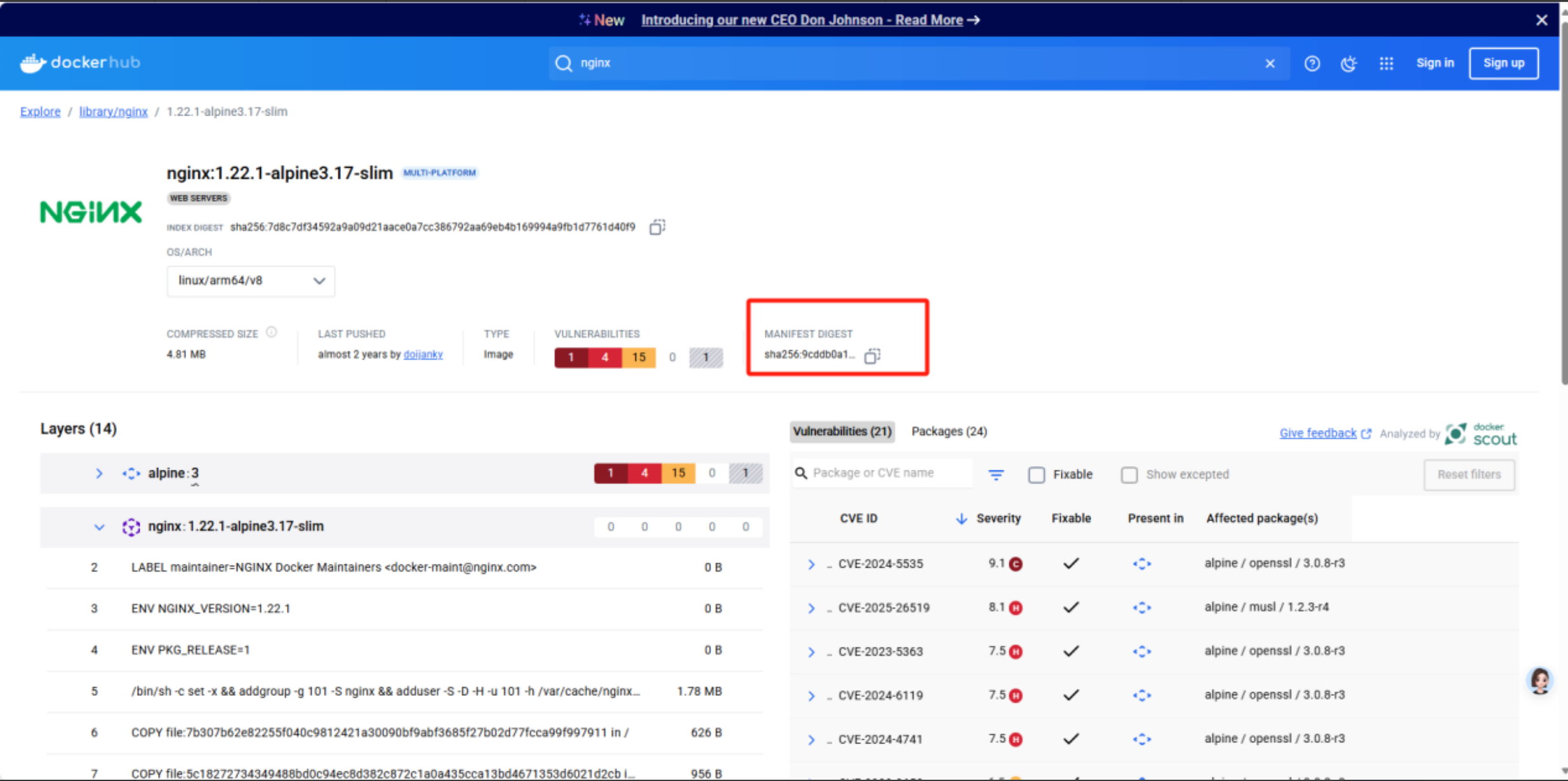Click the Reset filters button
This screenshot has width=1568, height=781.
[1469, 474]
